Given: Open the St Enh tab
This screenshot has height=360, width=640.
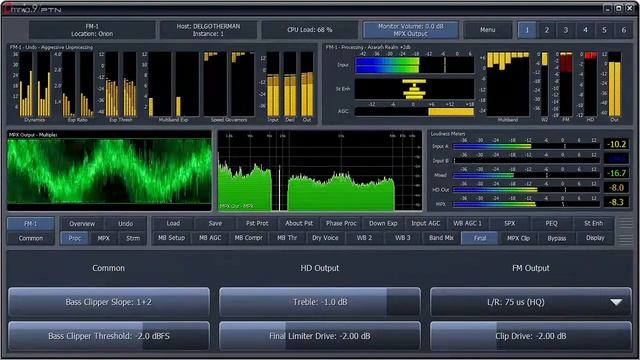Looking at the screenshot, I should (593, 223).
